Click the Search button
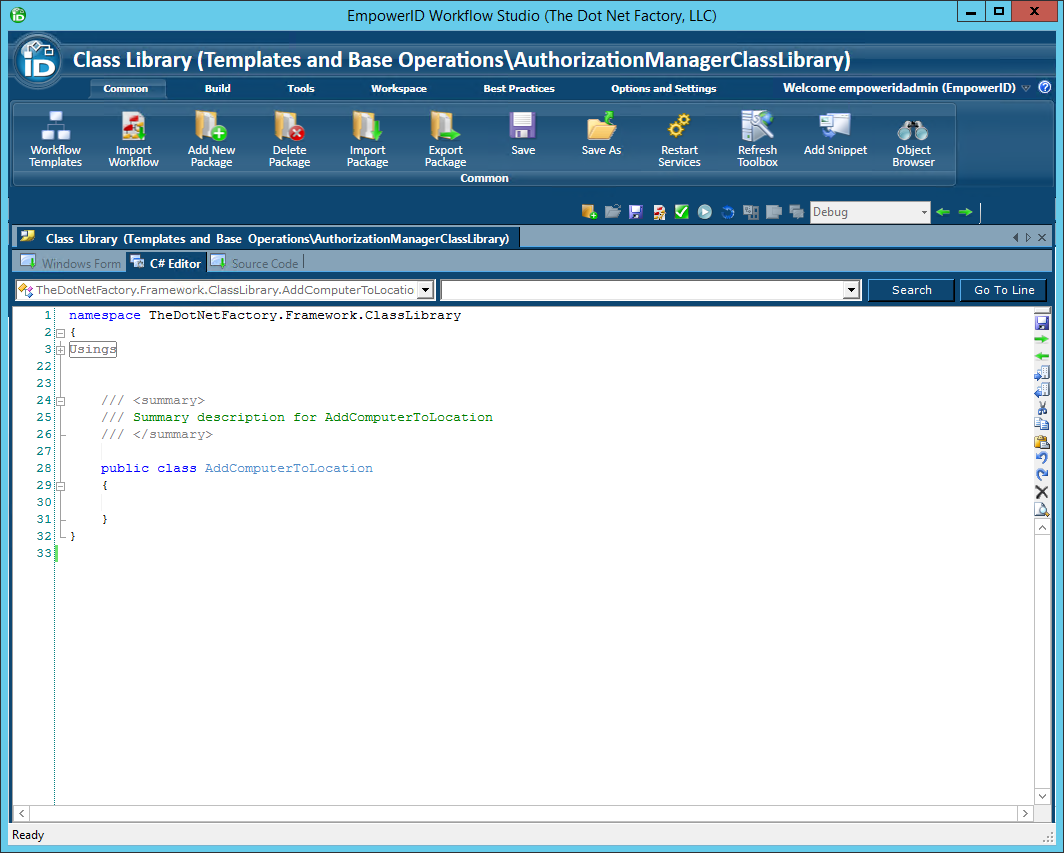The image size is (1064, 853). [x=911, y=290]
